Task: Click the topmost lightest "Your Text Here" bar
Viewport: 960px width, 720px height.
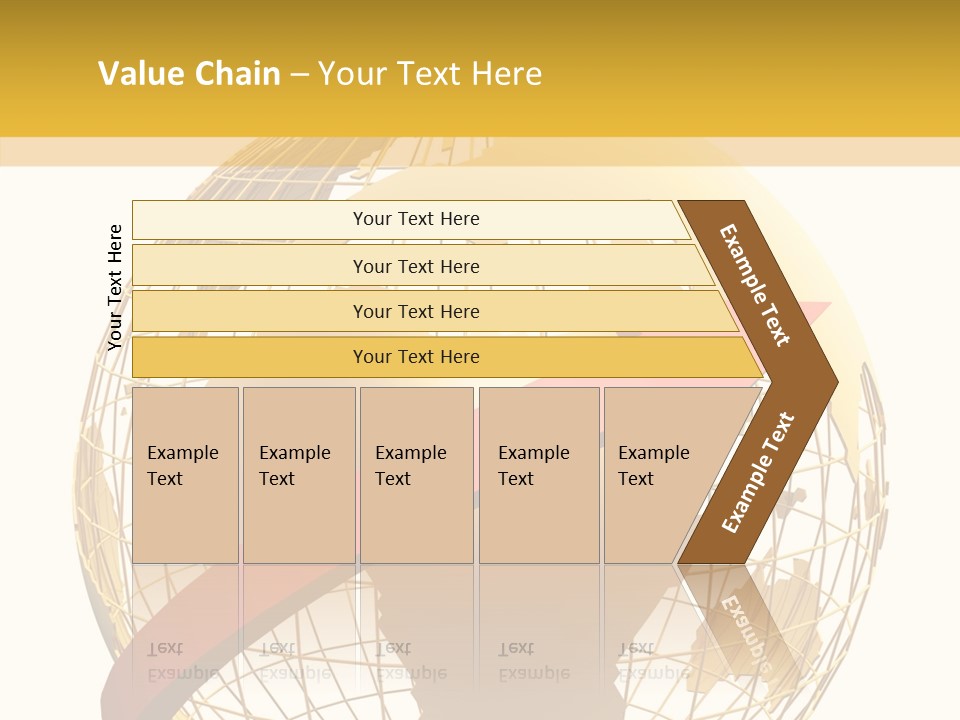Action: click(x=415, y=219)
